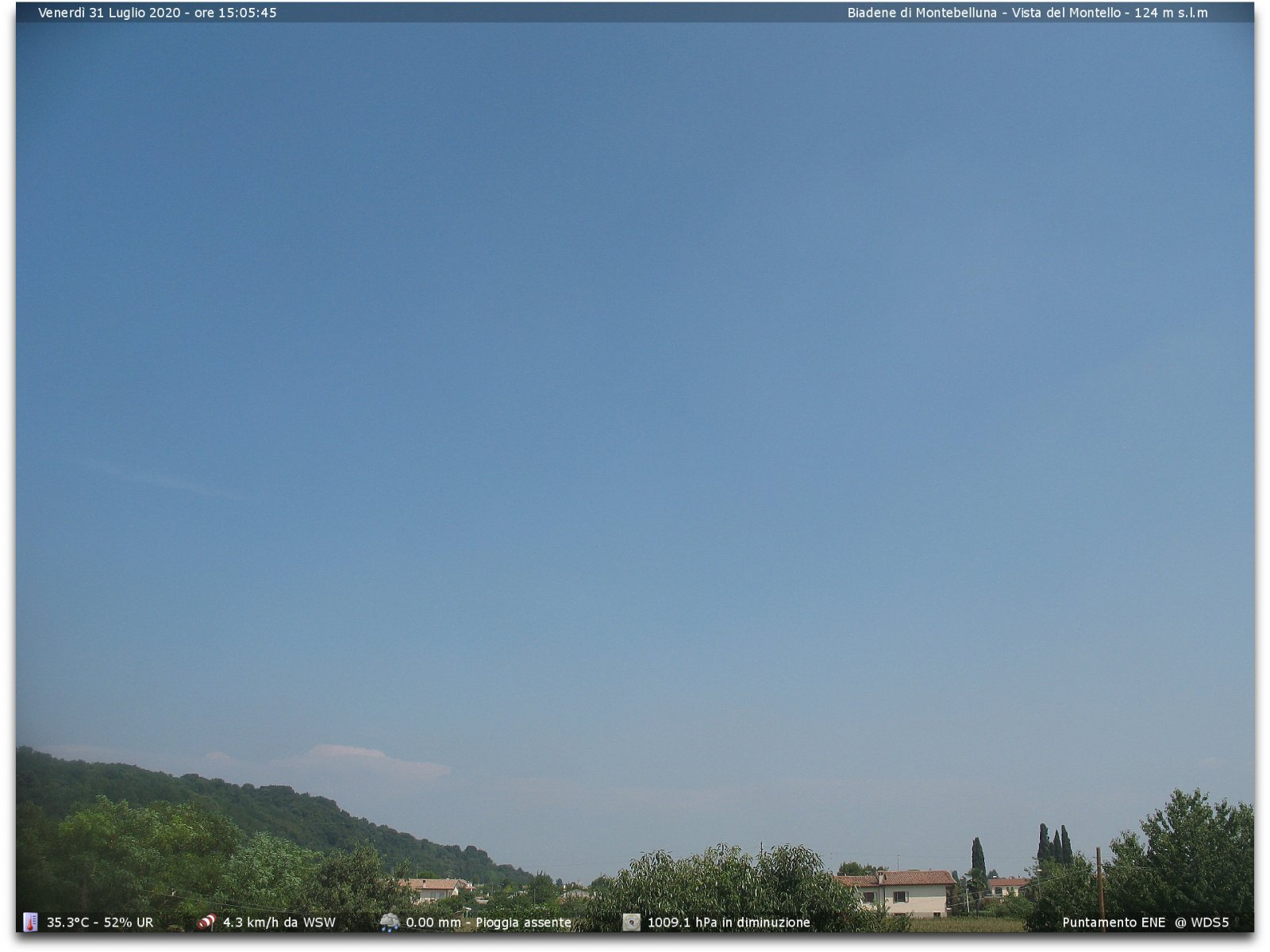The height and width of the screenshot is (952, 1270).
Task: Select the time text 'ore 15:05:45'
Action: pyautogui.click(x=236, y=13)
